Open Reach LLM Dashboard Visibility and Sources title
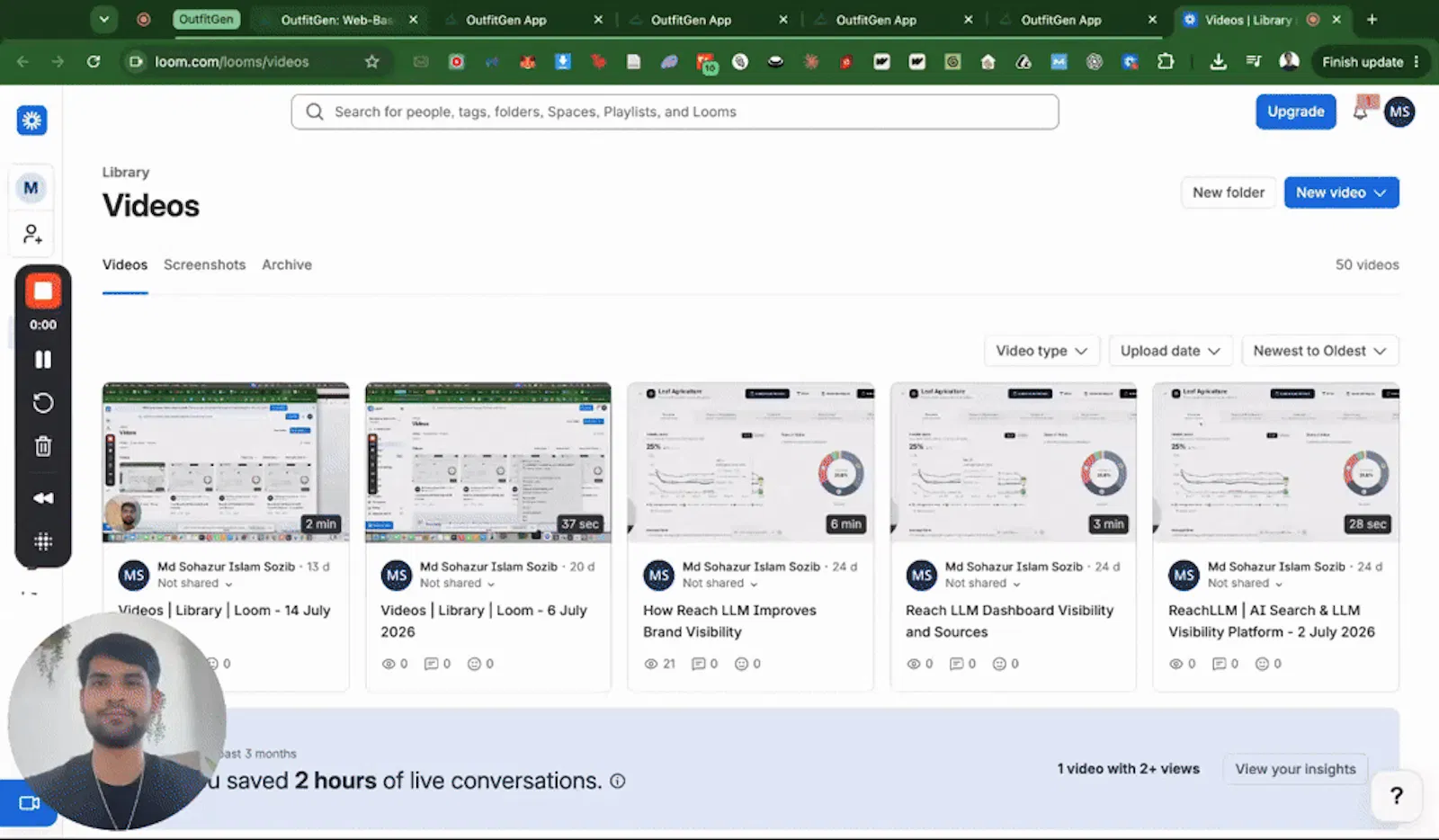Screen dimensions: 1439x840 (1009, 621)
